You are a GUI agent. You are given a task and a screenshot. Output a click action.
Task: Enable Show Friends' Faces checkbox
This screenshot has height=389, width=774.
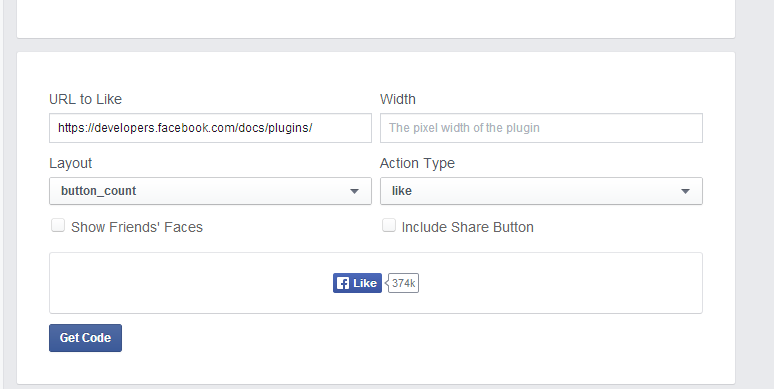pos(58,226)
